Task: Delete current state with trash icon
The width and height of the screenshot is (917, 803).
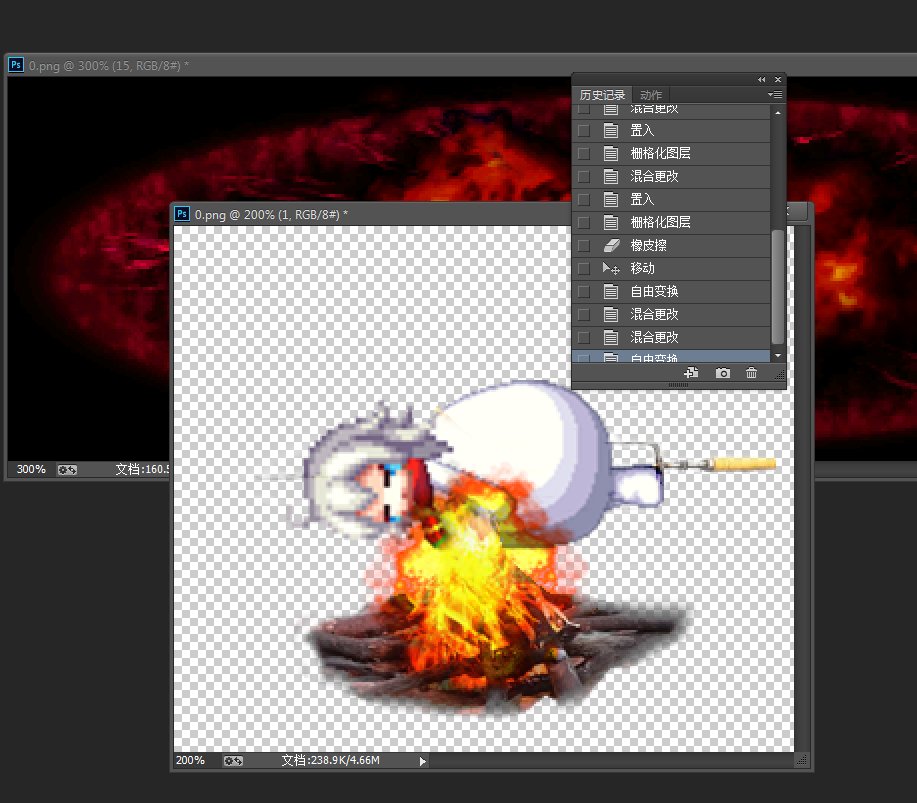Action: (751, 373)
